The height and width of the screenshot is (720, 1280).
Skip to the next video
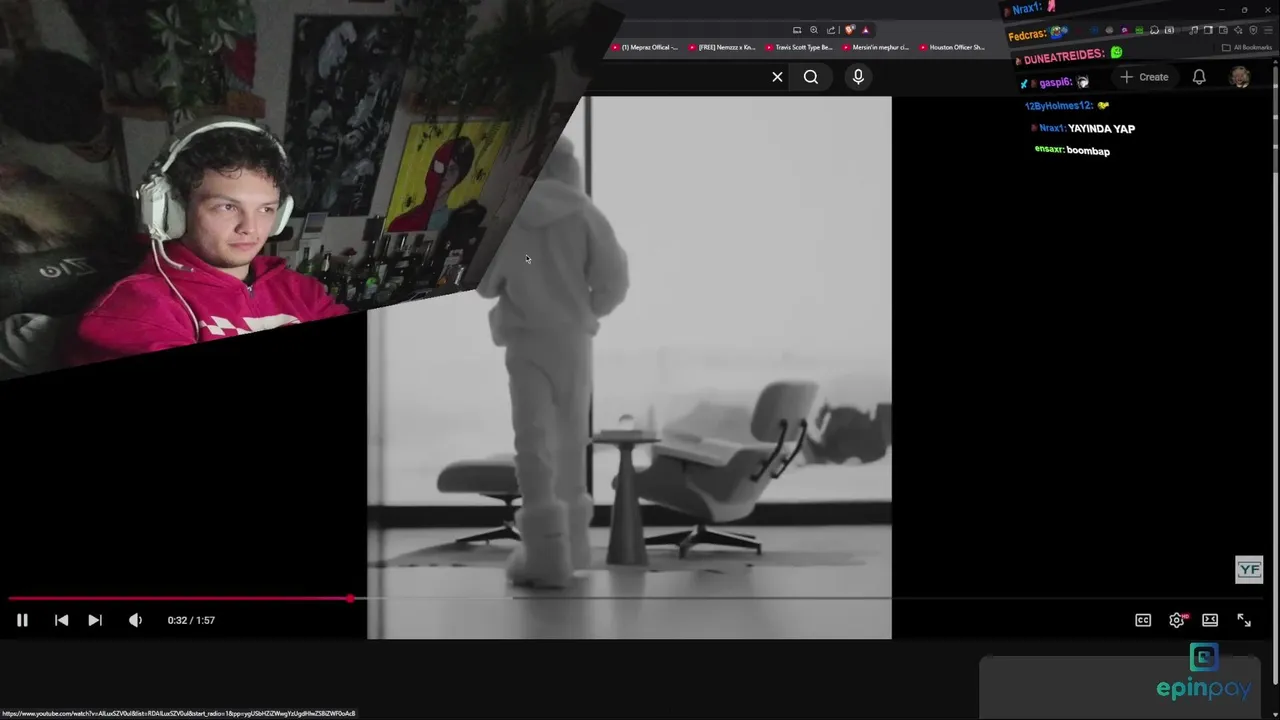[95, 620]
